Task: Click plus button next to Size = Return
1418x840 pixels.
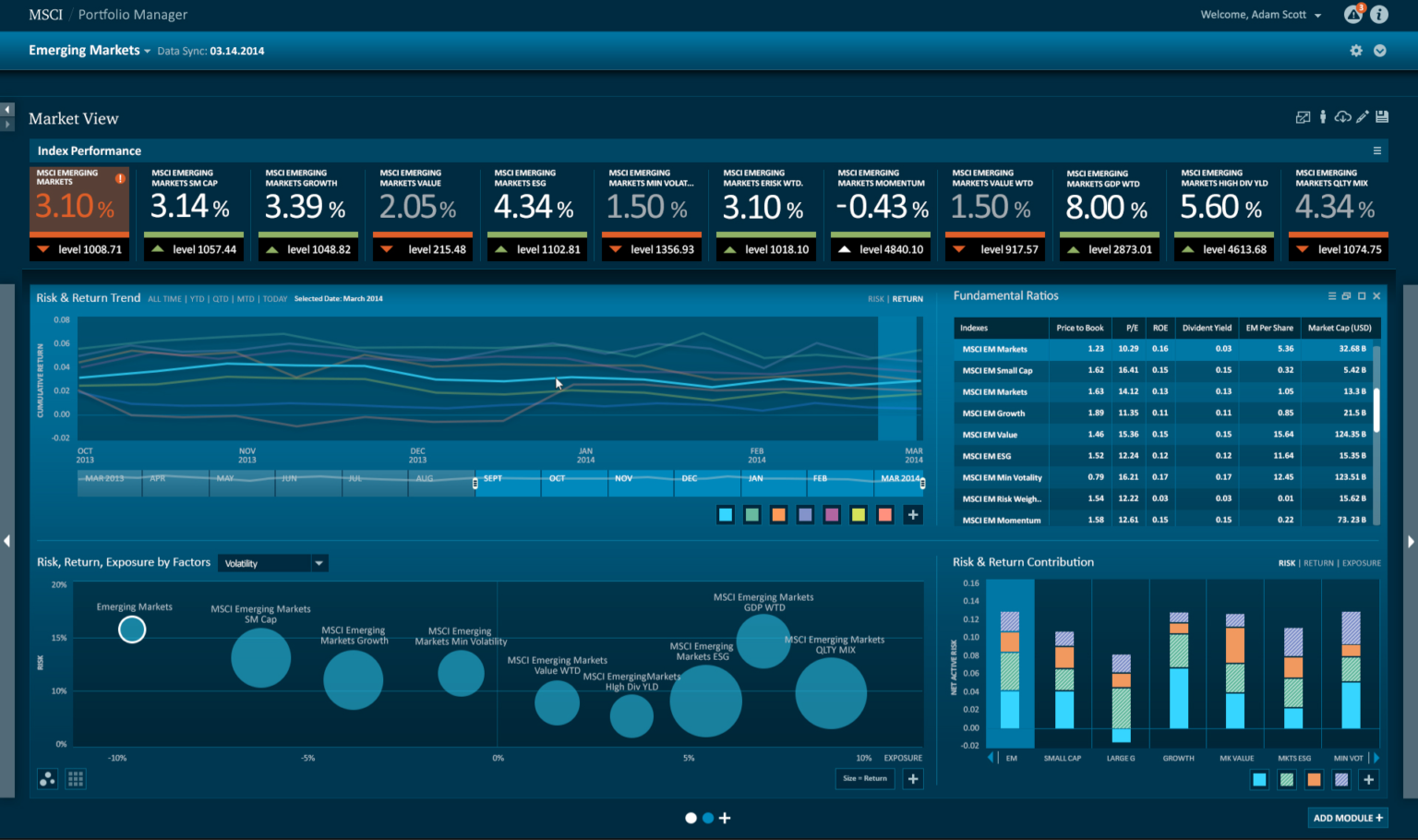Action: 913,779
